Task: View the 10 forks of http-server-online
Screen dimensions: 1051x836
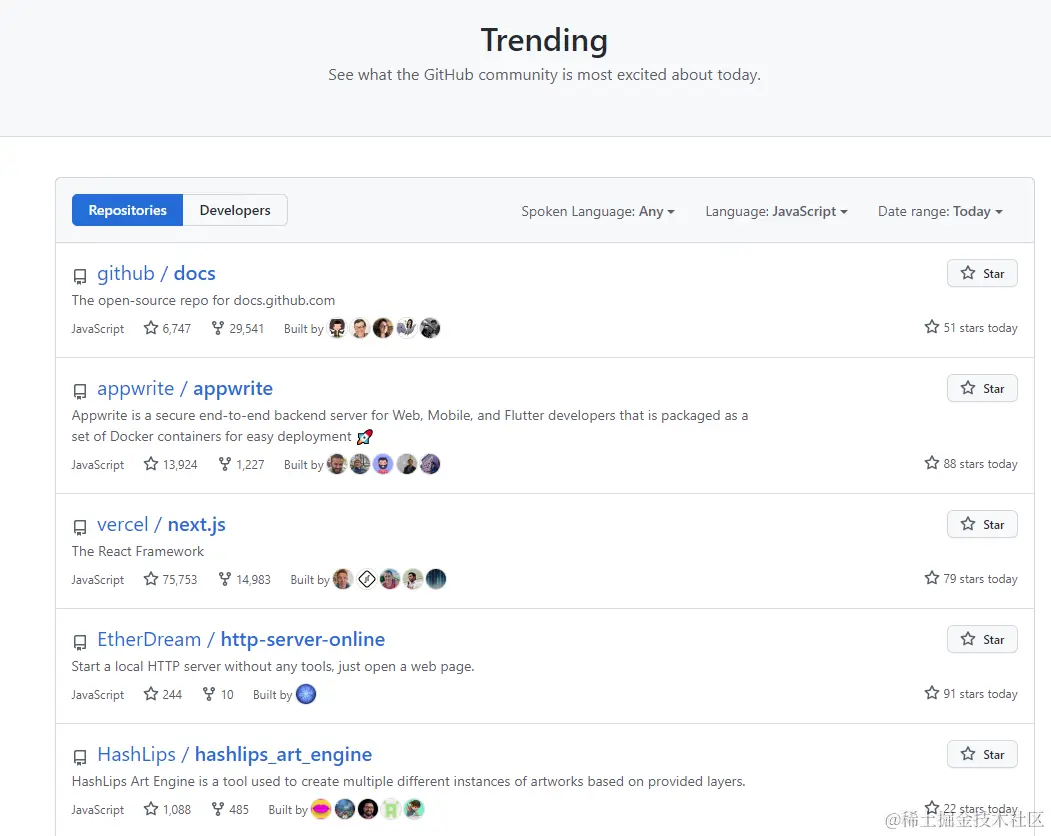Action: click(219, 695)
